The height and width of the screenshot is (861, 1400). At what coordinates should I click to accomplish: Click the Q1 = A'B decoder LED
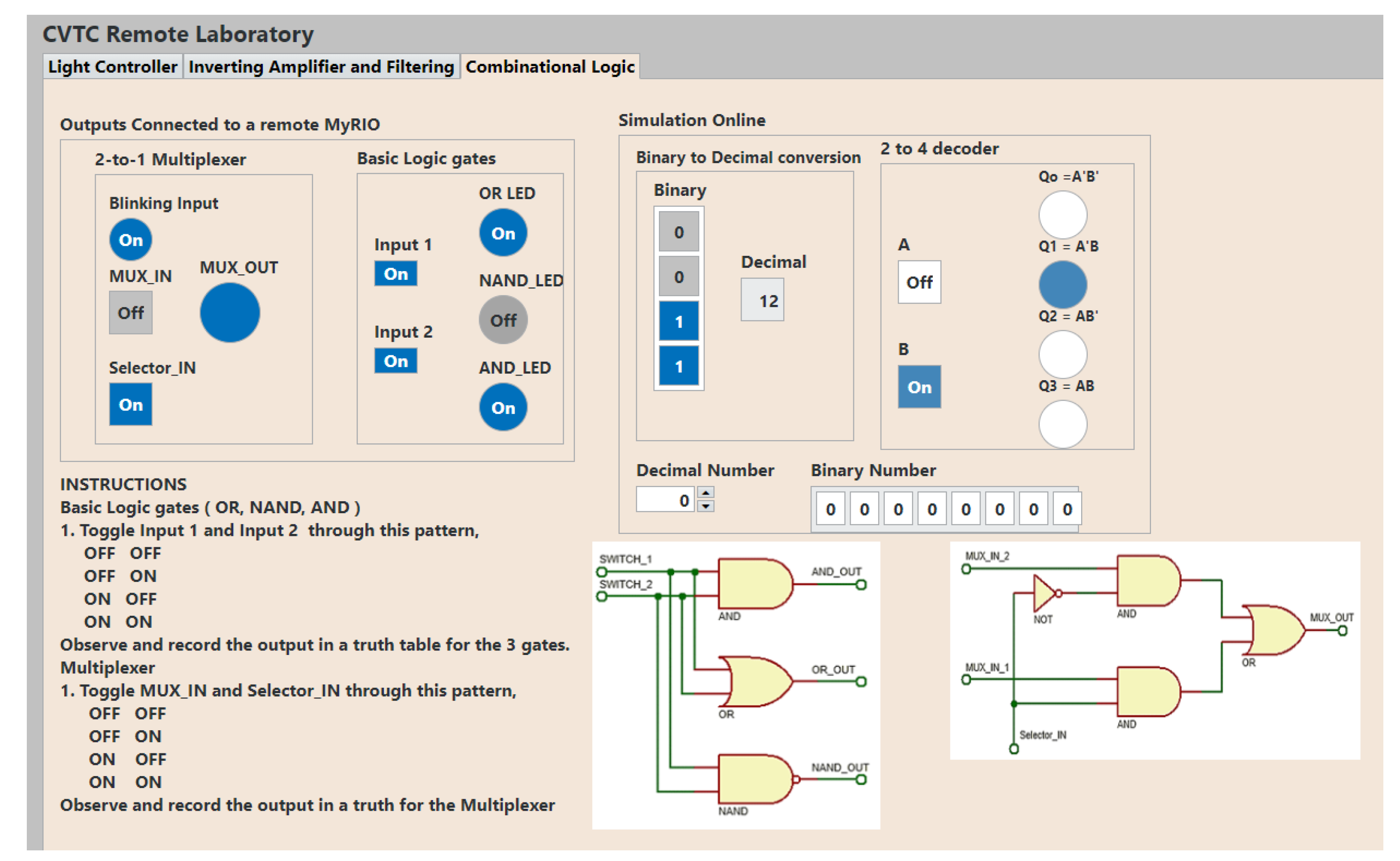1062,285
